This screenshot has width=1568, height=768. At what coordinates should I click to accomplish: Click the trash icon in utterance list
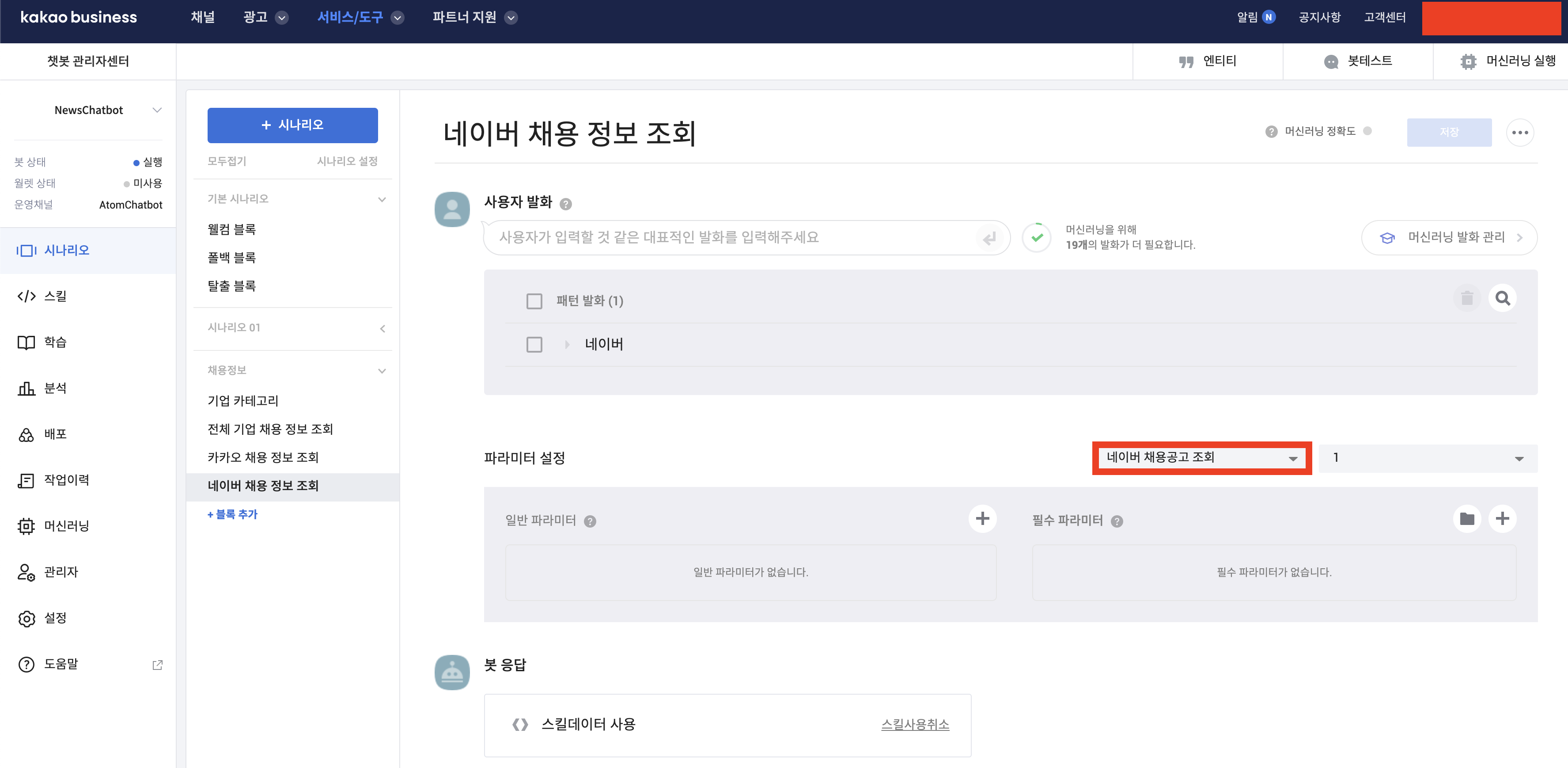[1467, 298]
